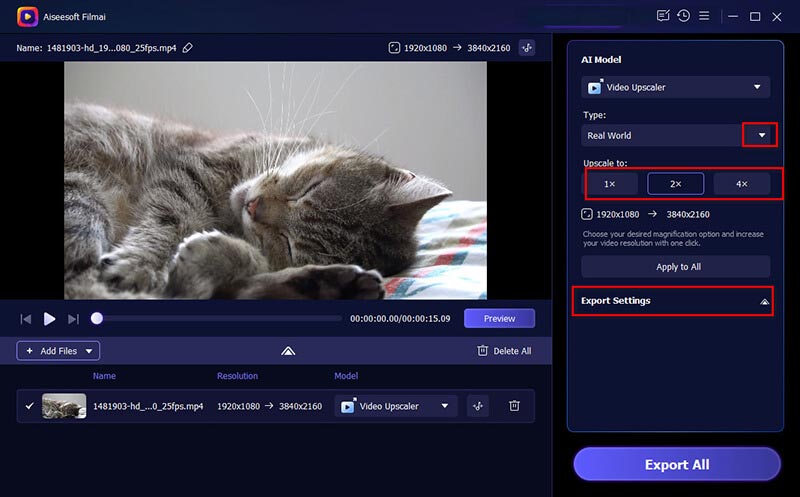Image resolution: width=800 pixels, height=497 pixels.
Task: Select the 4× upscale option
Action: [x=741, y=184]
